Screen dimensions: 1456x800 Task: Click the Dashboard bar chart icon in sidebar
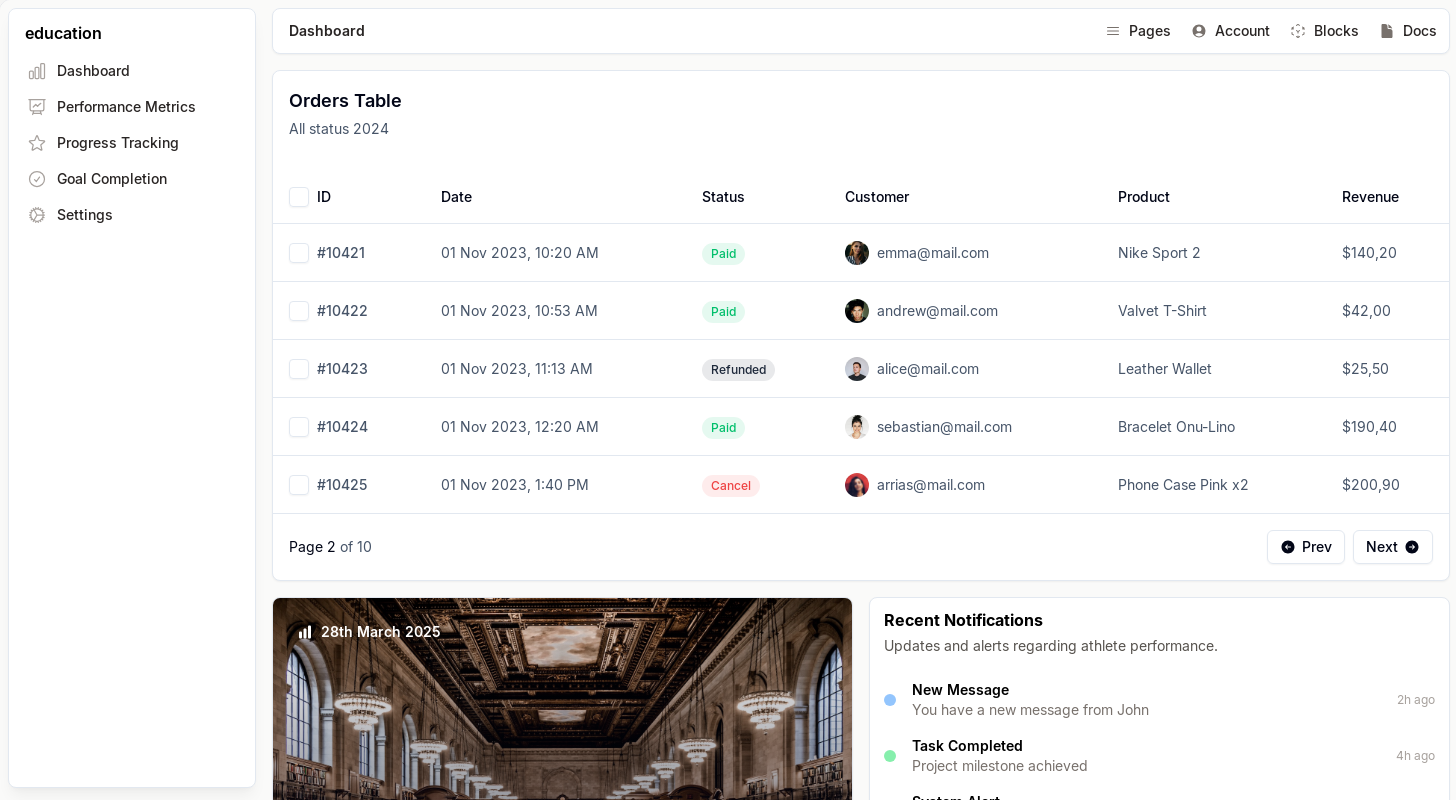coord(37,71)
